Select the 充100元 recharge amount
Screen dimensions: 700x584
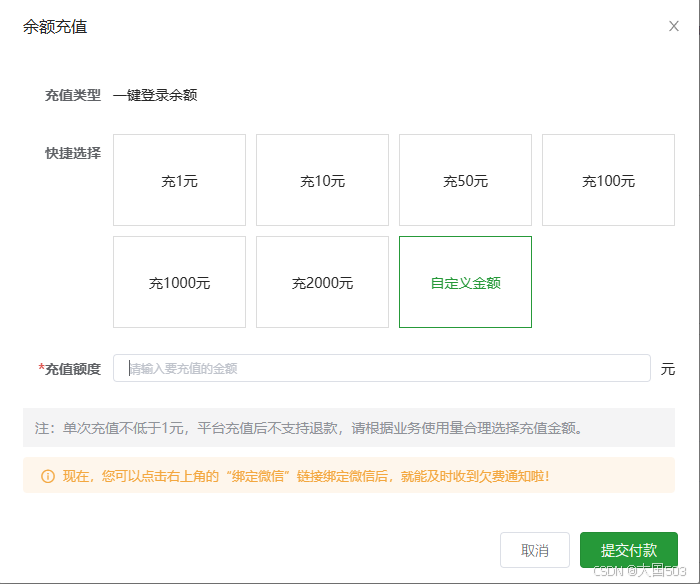[608, 180]
